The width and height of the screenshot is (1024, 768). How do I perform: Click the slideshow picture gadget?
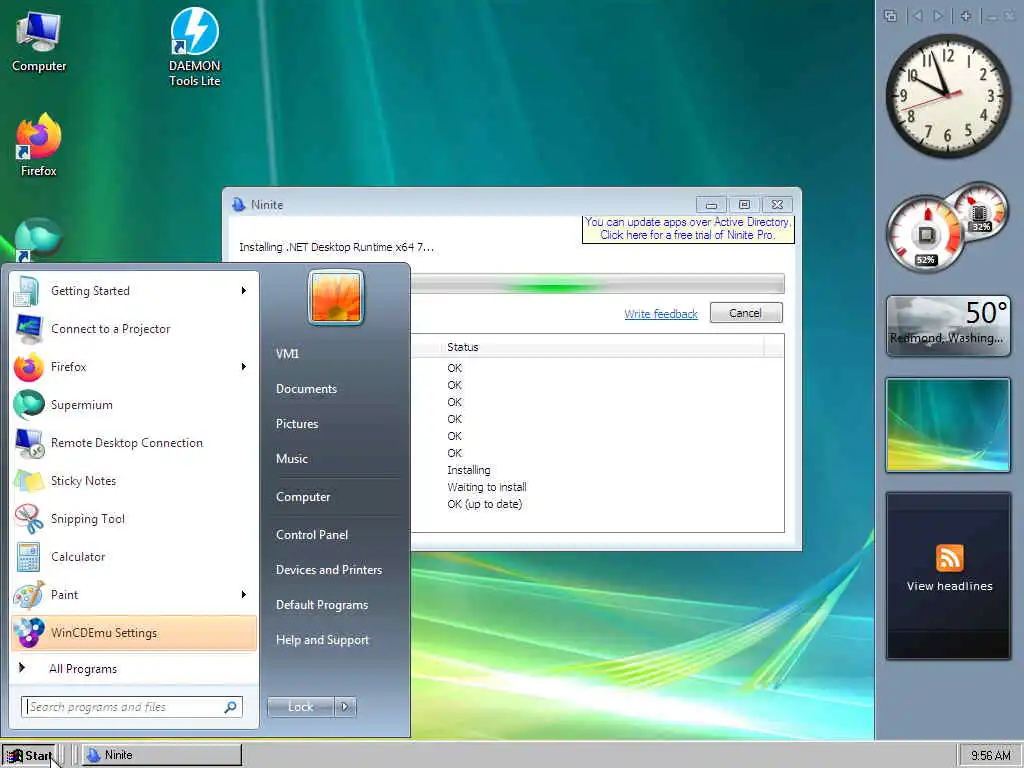coord(948,425)
